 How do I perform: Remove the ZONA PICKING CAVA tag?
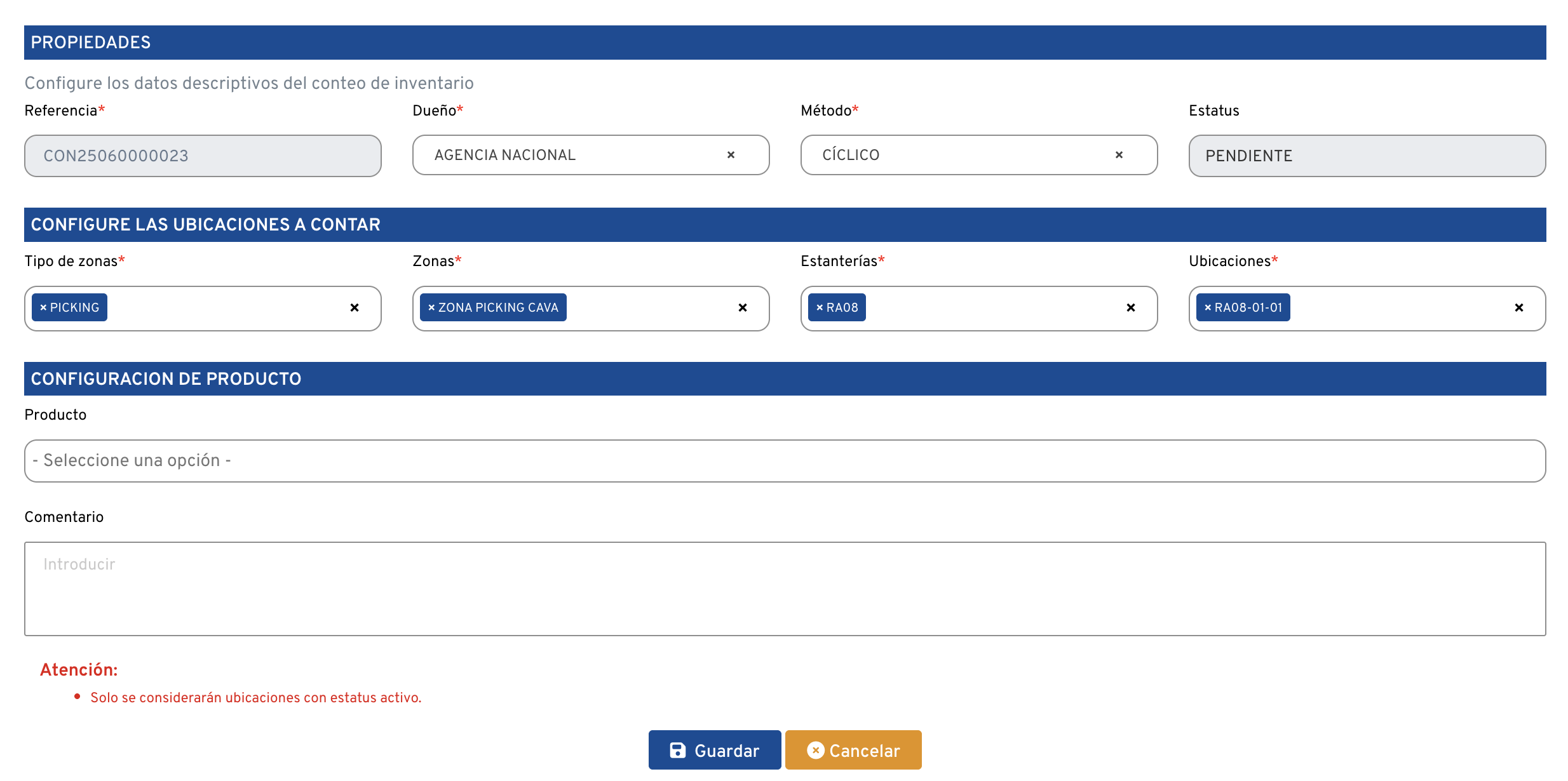click(x=431, y=308)
